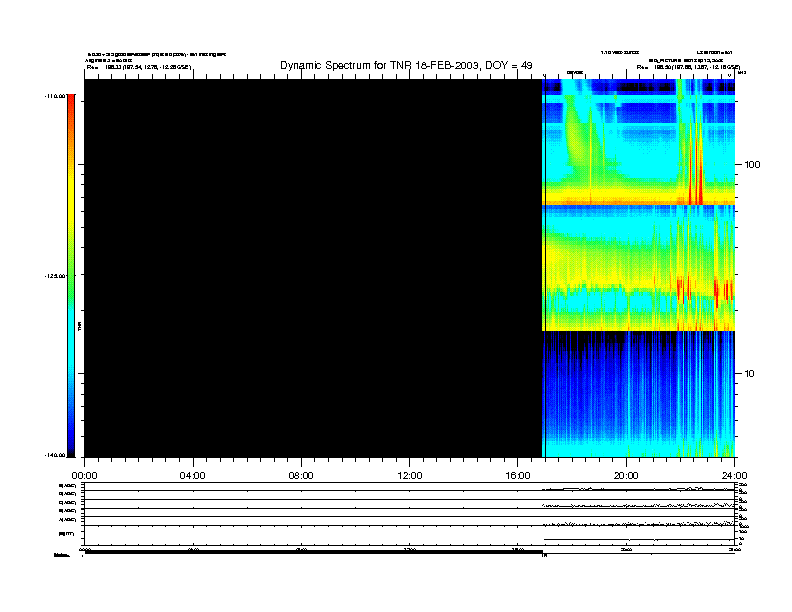Click the -110.00 color scale maximum label
The height and width of the screenshot is (612, 792).
click(55, 96)
